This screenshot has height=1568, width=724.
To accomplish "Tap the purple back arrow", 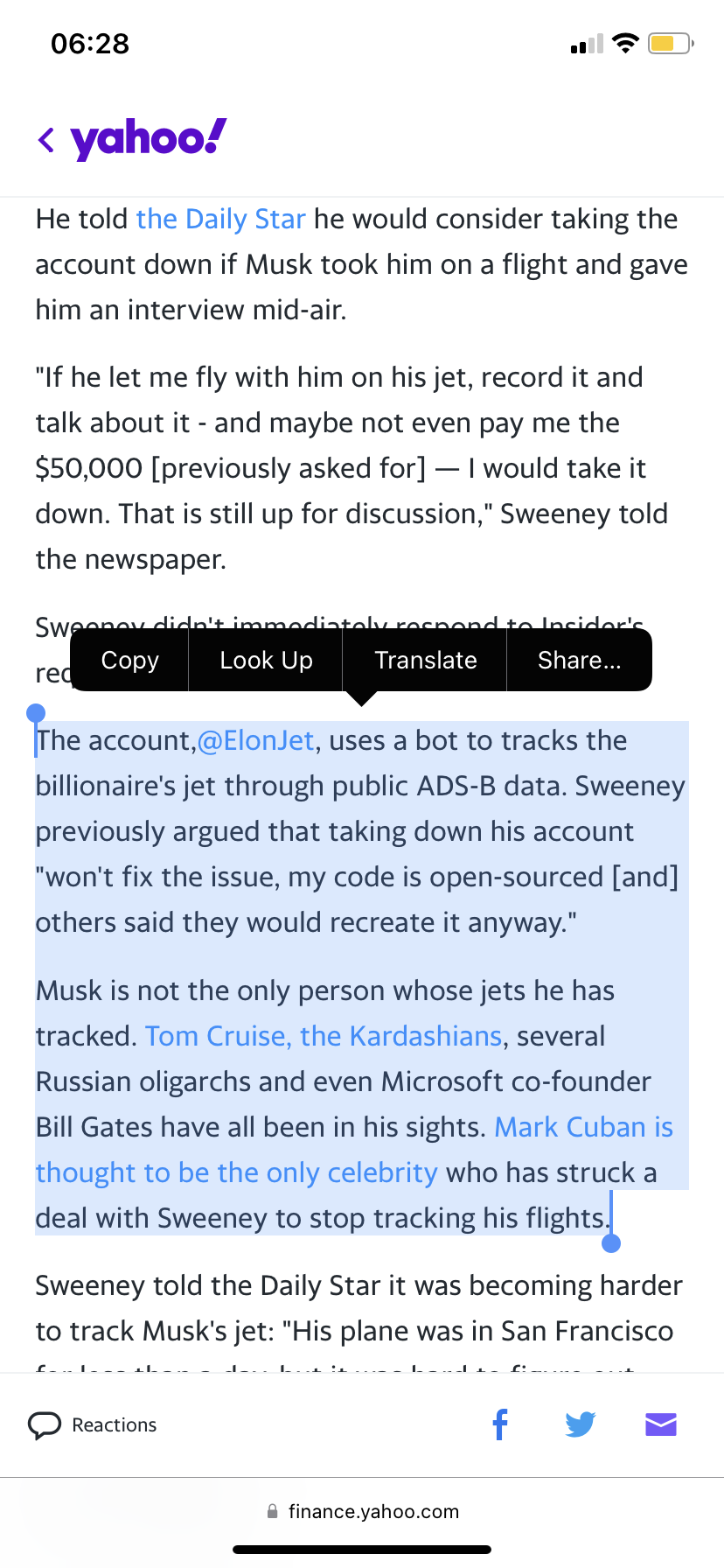I will click(x=46, y=139).
